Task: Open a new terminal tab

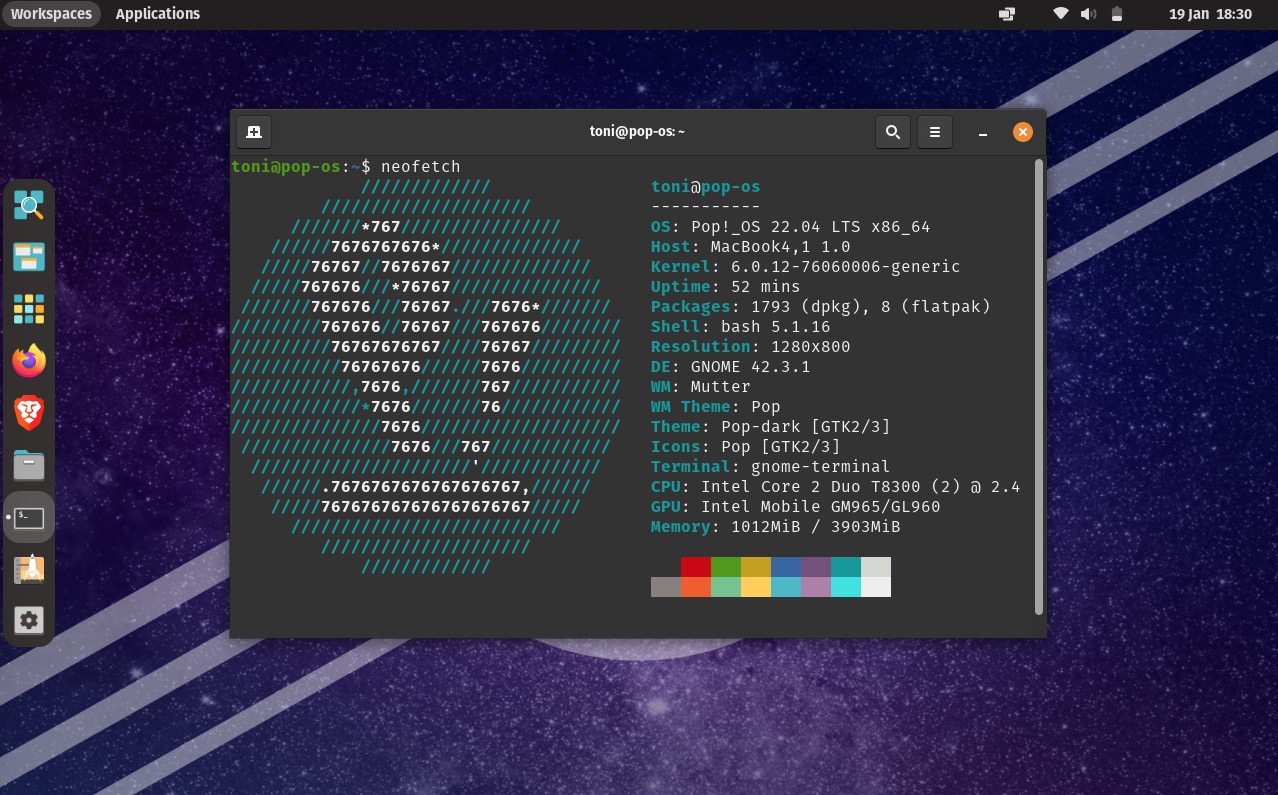Action: pos(254,132)
